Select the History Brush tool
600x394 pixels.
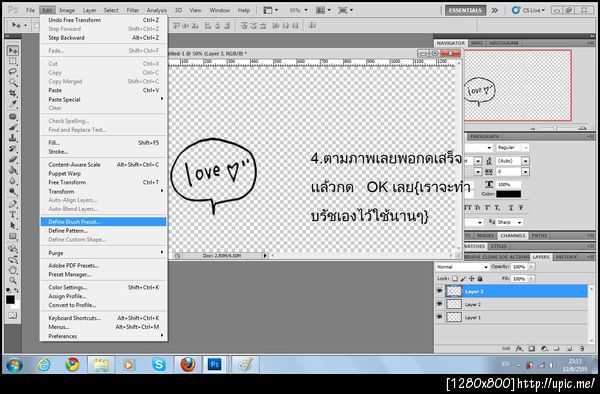coord(13,148)
